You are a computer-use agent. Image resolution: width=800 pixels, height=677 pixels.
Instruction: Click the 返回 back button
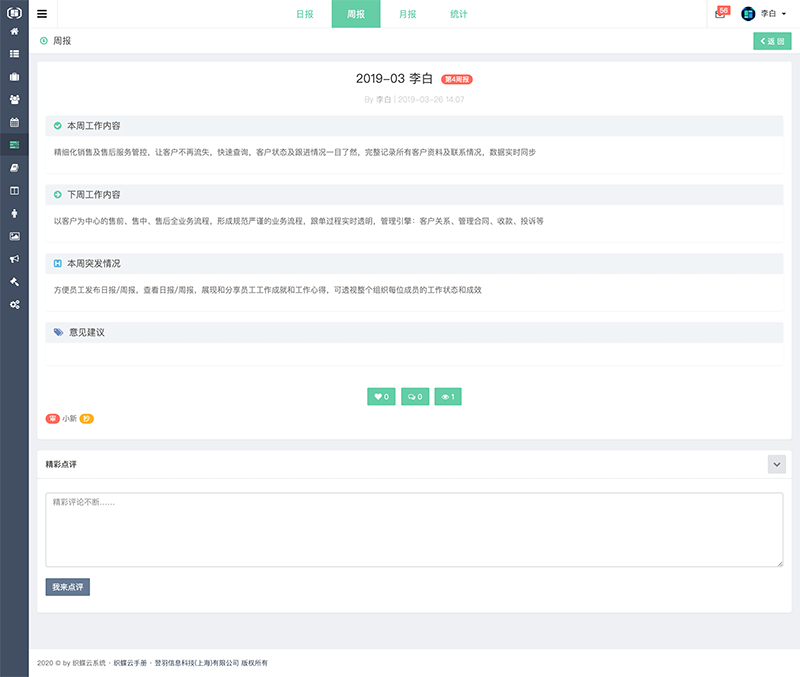click(x=771, y=41)
